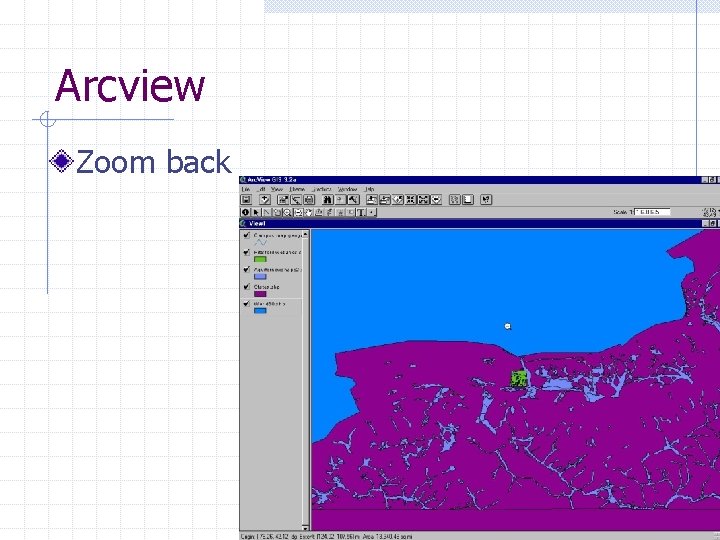
Task: Toggle the line-symbol theme checkbox
Action: click(x=247, y=235)
